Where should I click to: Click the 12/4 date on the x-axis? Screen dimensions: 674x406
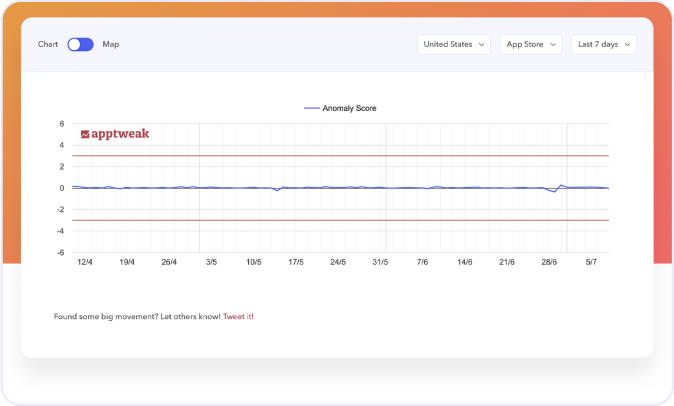pyautogui.click(x=85, y=262)
